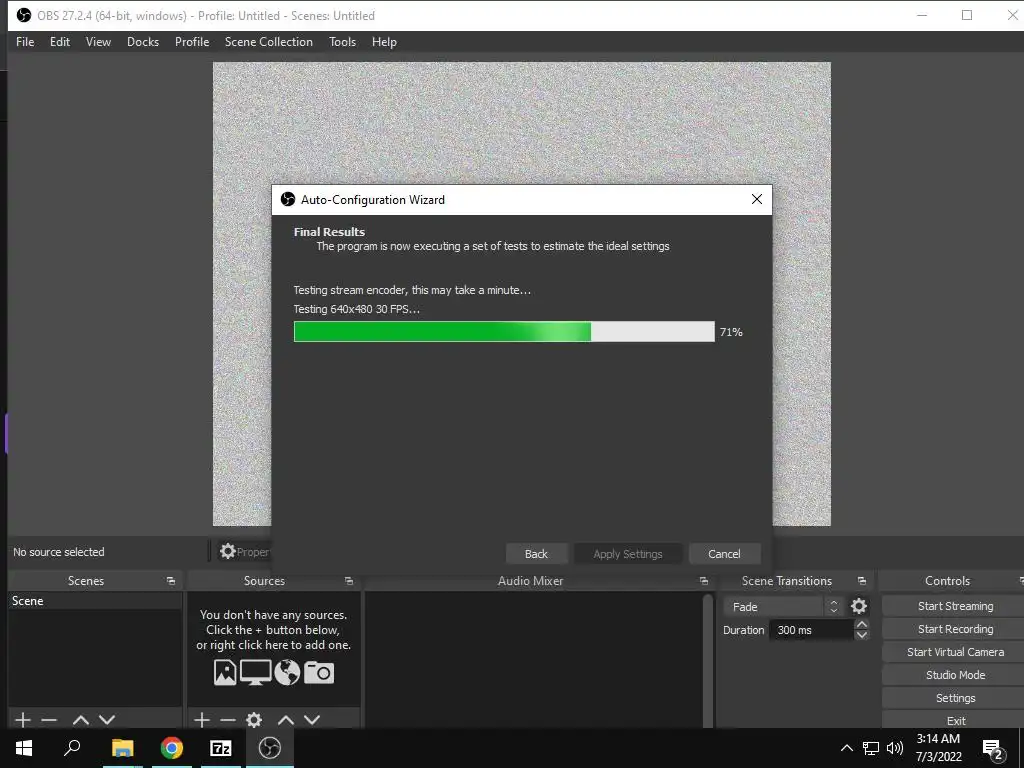Viewport: 1024px width, 768px height.
Task: Click the camera icon in Sources
Action: click(319, 672)
